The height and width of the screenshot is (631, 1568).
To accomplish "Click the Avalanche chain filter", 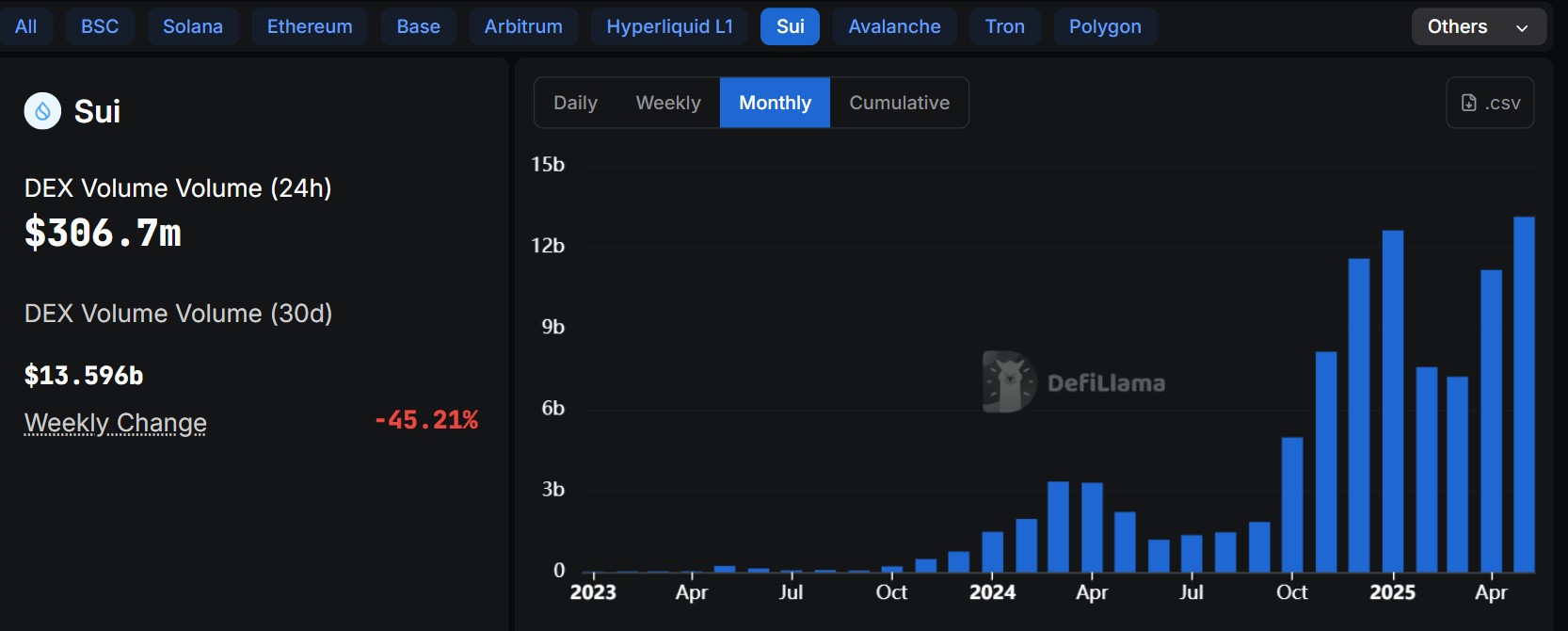I will click(894, 26).
